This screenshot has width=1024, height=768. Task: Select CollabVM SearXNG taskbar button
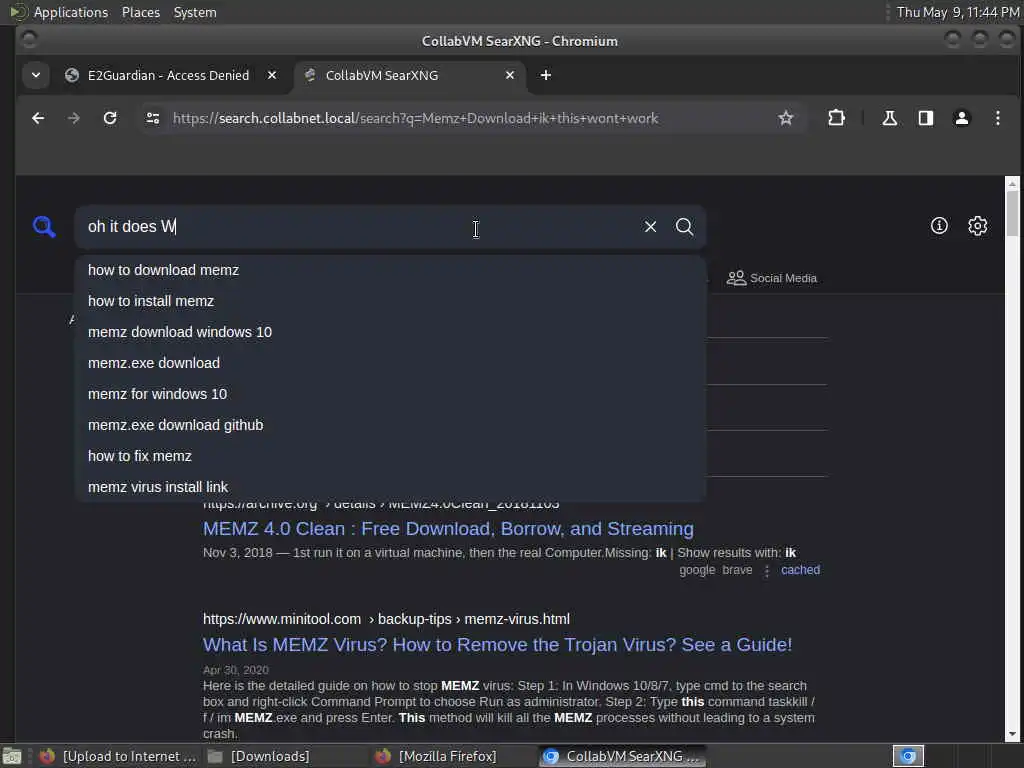[622, 756]
